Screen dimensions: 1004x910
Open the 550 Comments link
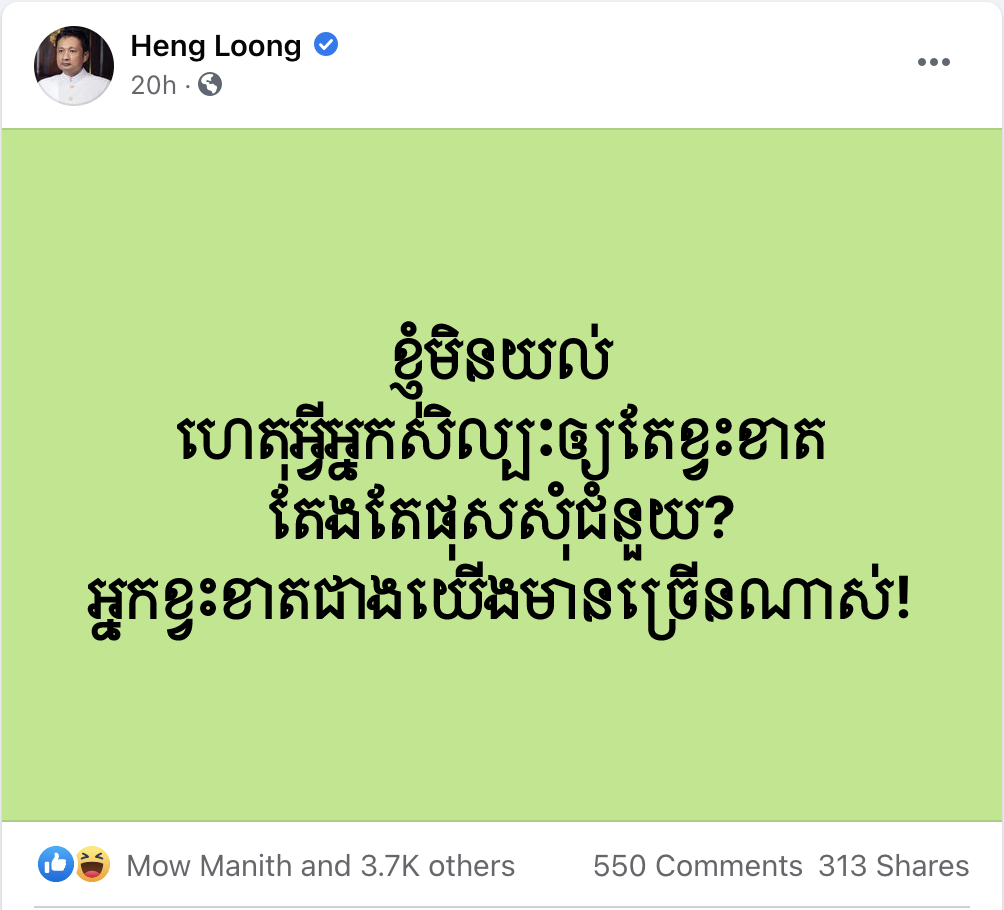click(697, 866)
